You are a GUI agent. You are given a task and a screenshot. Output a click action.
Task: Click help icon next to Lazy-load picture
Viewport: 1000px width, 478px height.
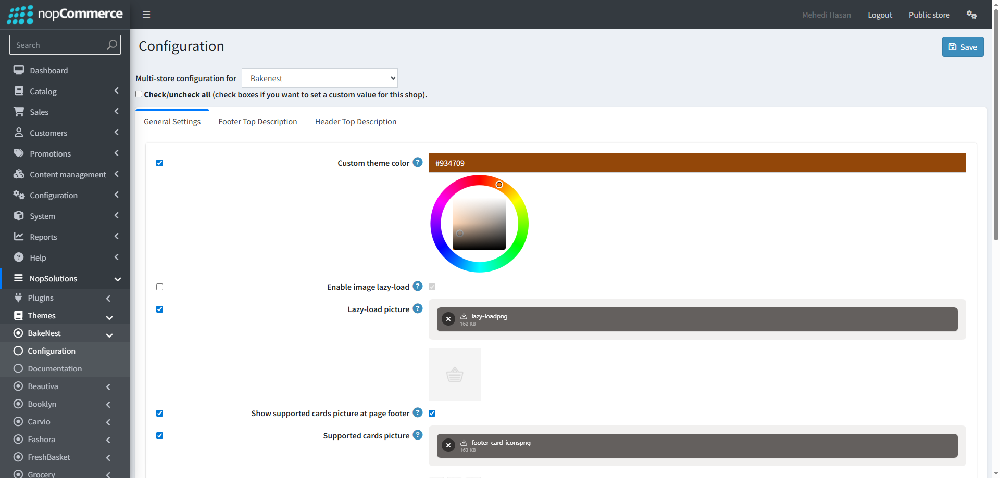click(x=417, y=309)
